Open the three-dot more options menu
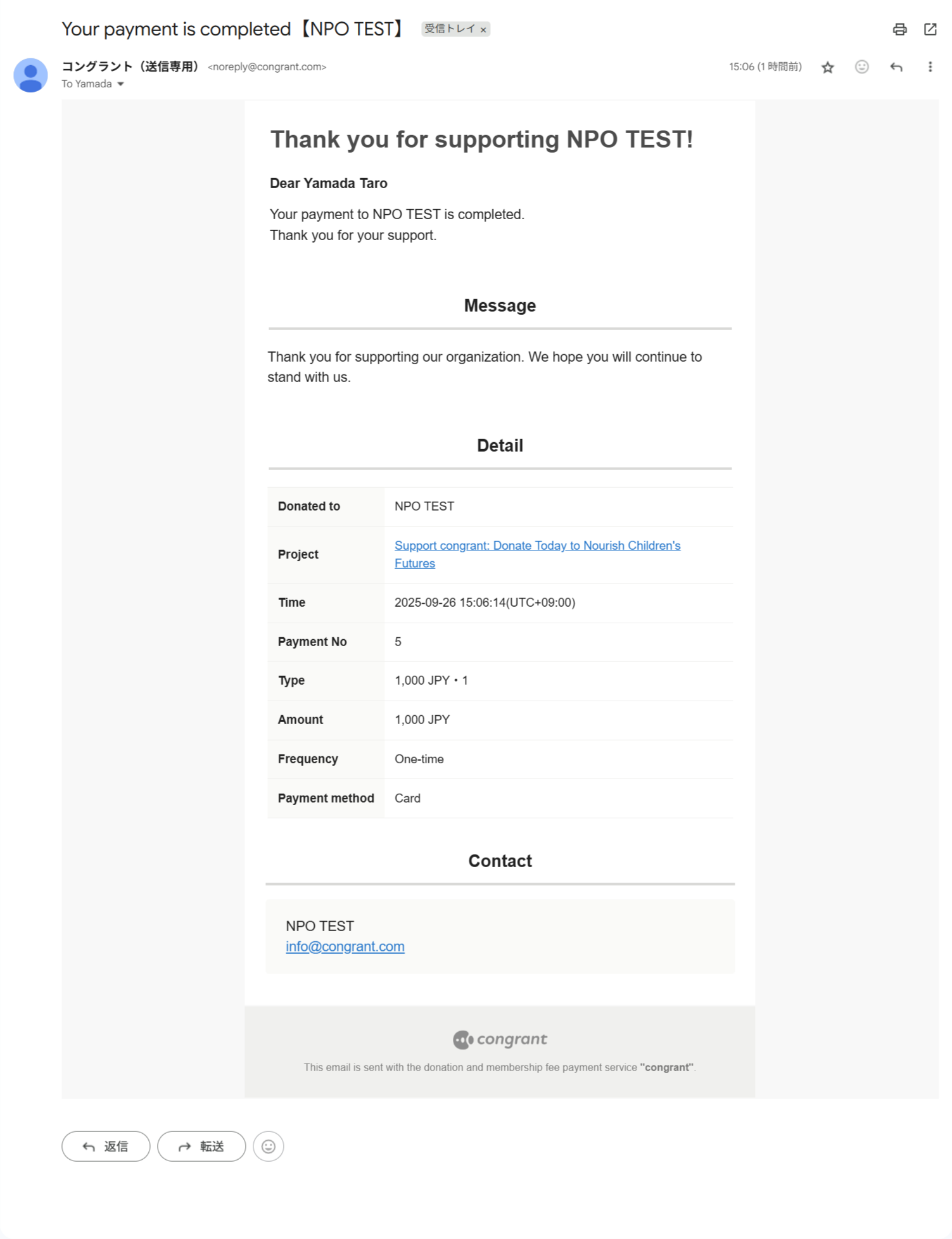This screenshot has width=952, height=1239. 930,67
